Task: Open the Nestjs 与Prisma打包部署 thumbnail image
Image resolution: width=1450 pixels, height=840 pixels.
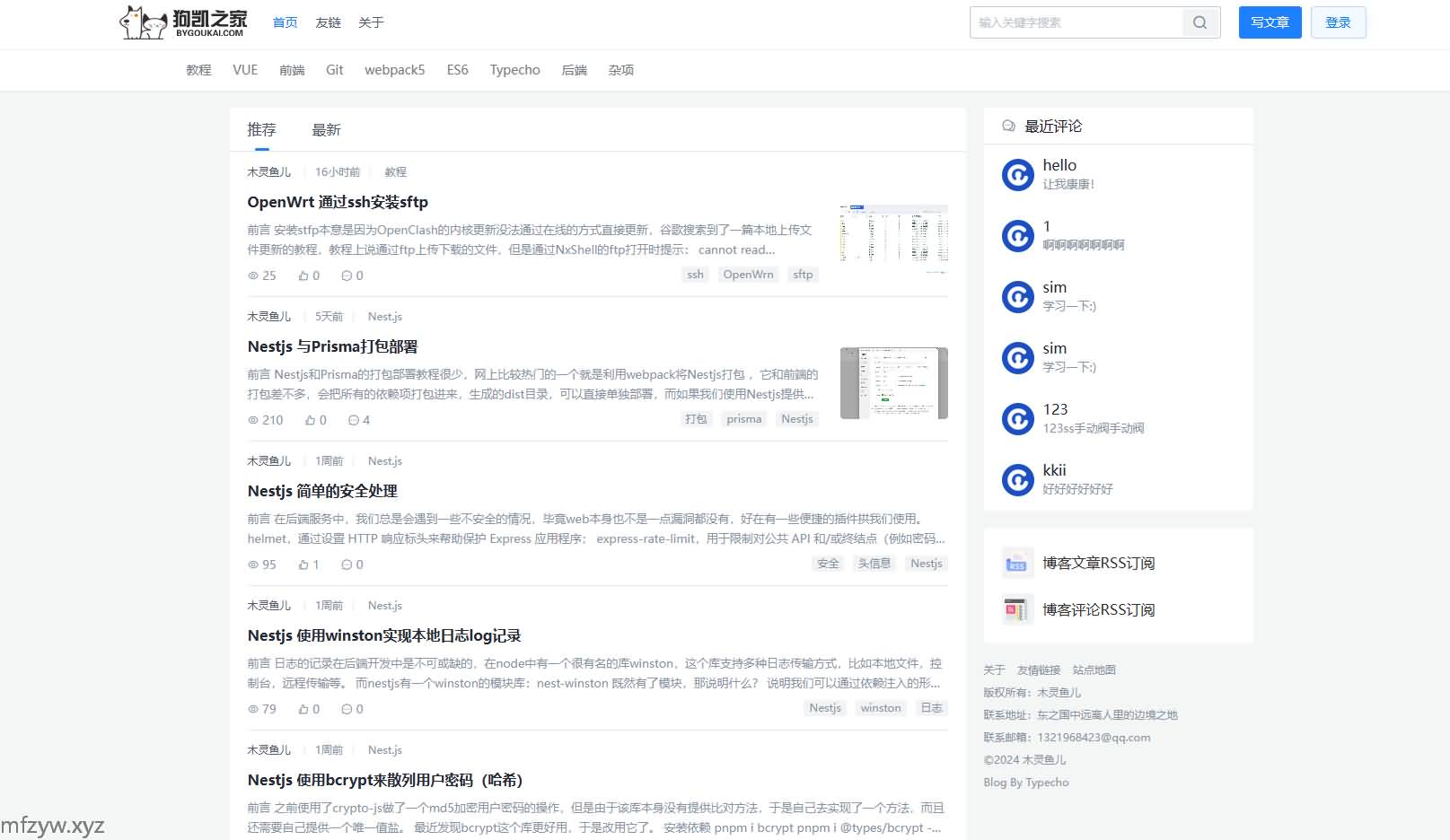Action: 893,383
